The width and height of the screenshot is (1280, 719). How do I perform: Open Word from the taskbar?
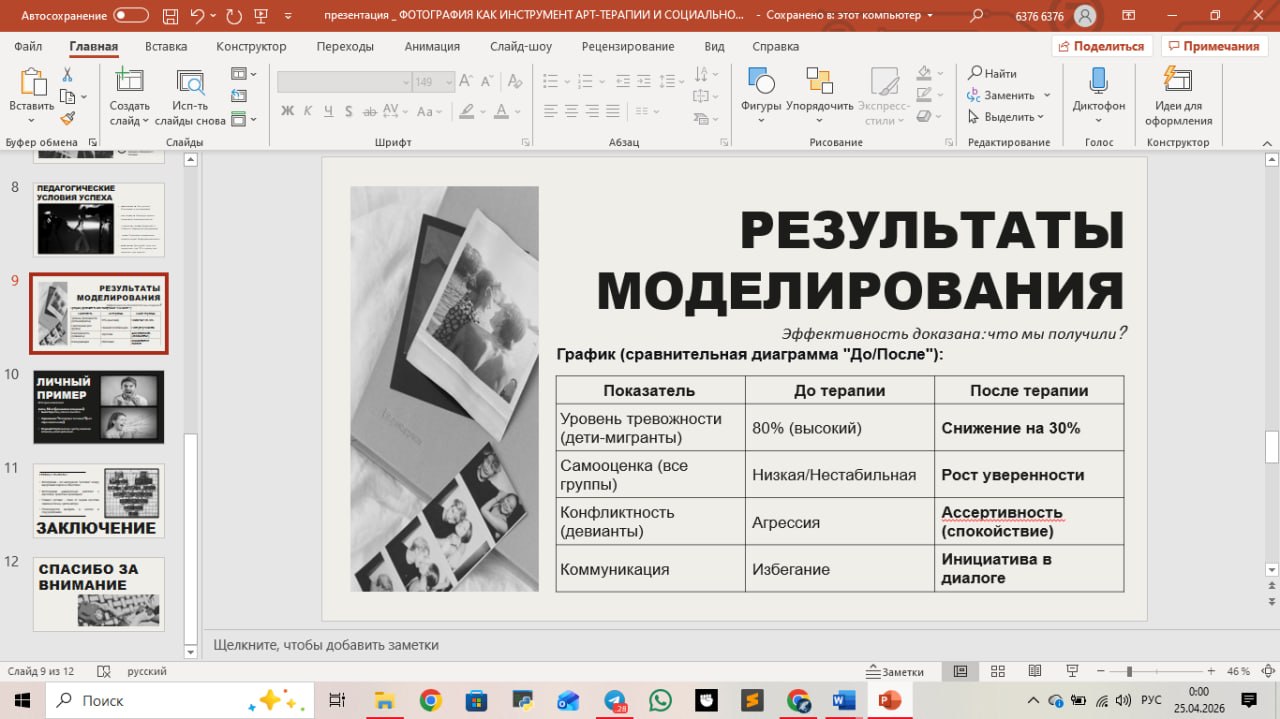(844, 700)
